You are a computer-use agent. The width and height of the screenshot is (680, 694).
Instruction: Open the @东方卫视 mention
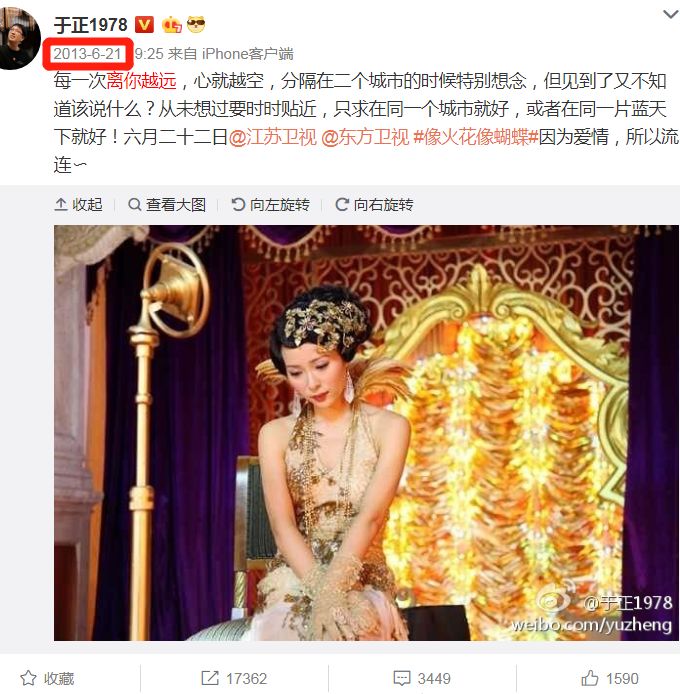pos(365,137)
